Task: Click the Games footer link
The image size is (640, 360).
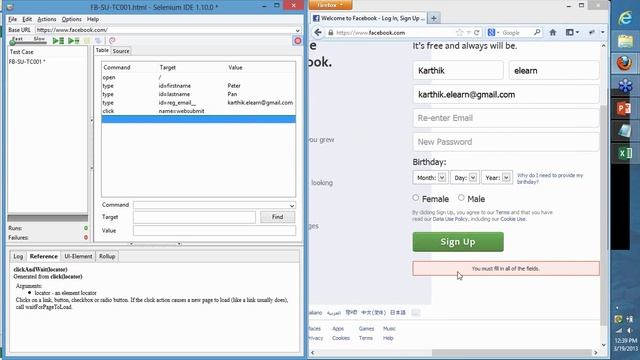Action: coord(366,329)
